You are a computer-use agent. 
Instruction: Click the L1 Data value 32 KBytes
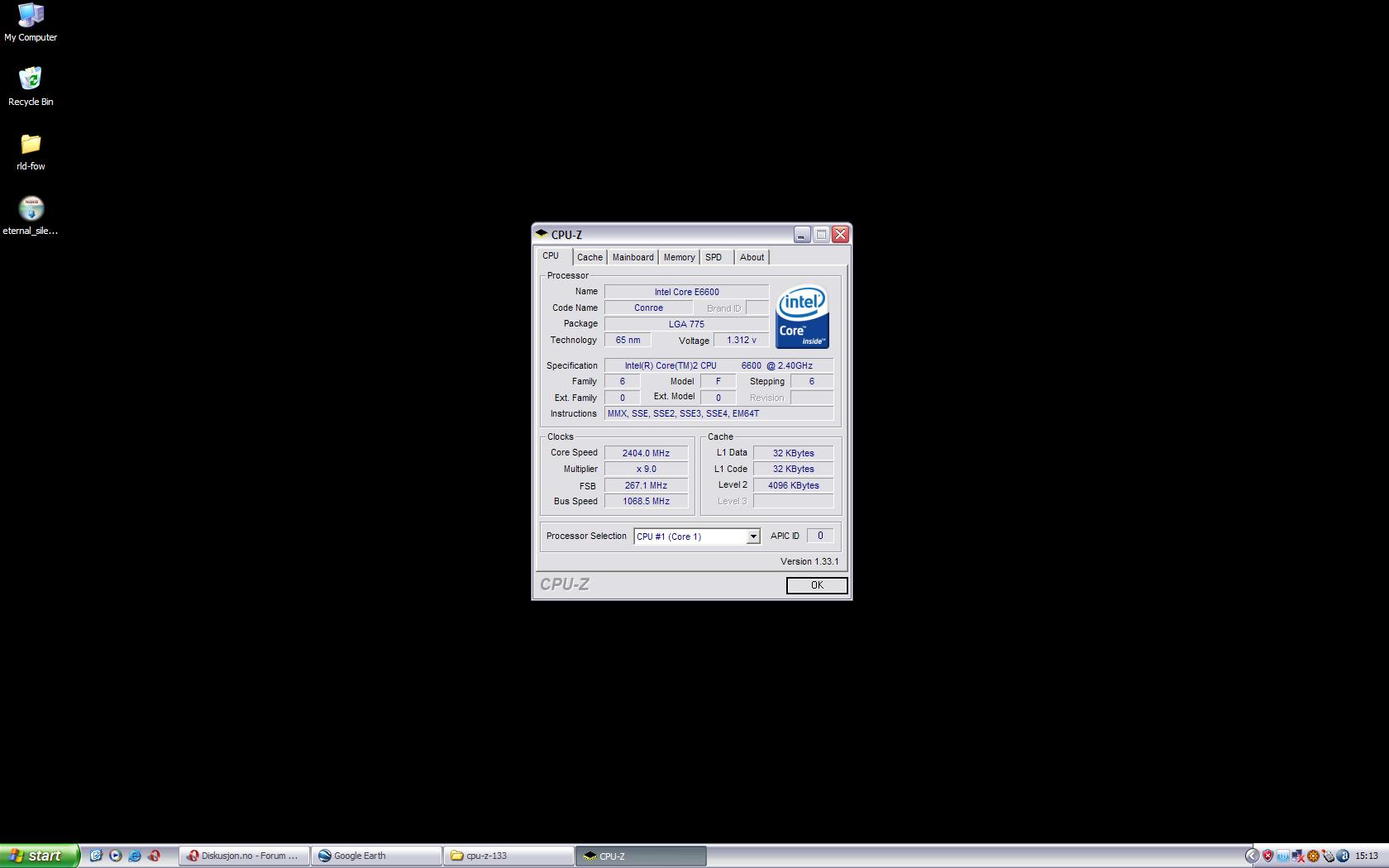[793, 453]
